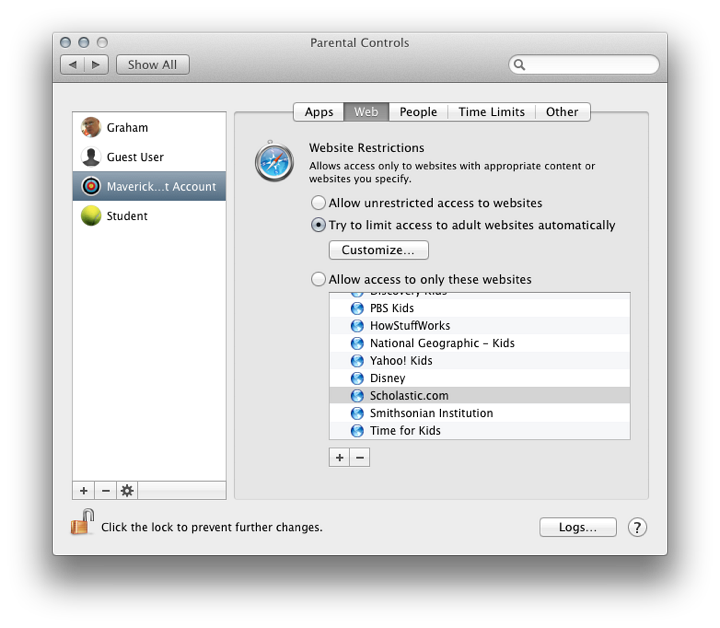
Task: Select the Maverick...t Account row
Action: [x=149, y=186]
